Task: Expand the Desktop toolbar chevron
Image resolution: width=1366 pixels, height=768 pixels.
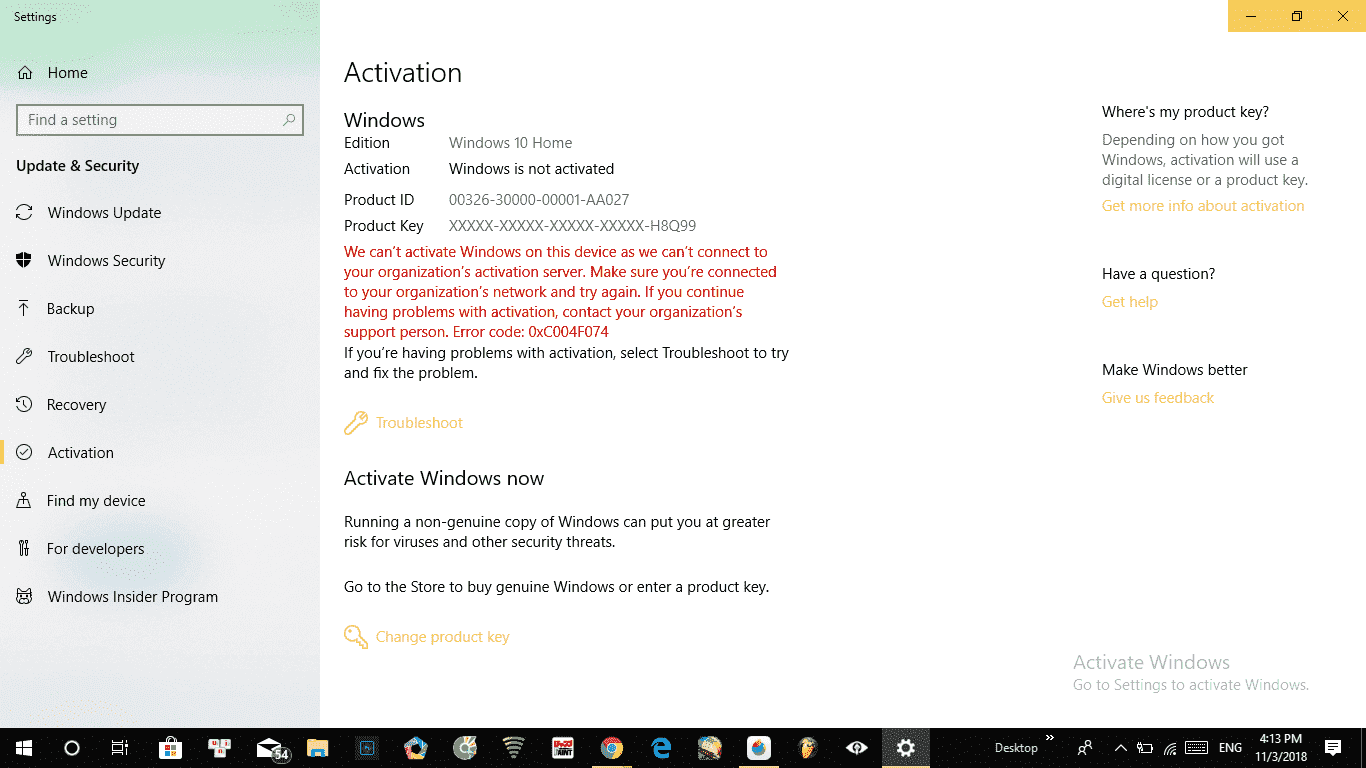Action: pyautogui.click(x=1050, y=739)
